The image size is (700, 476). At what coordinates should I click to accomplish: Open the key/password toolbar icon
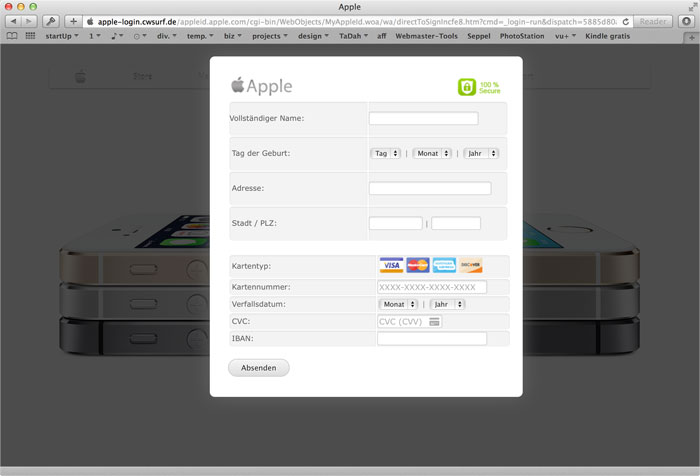[x=51, y=21]
